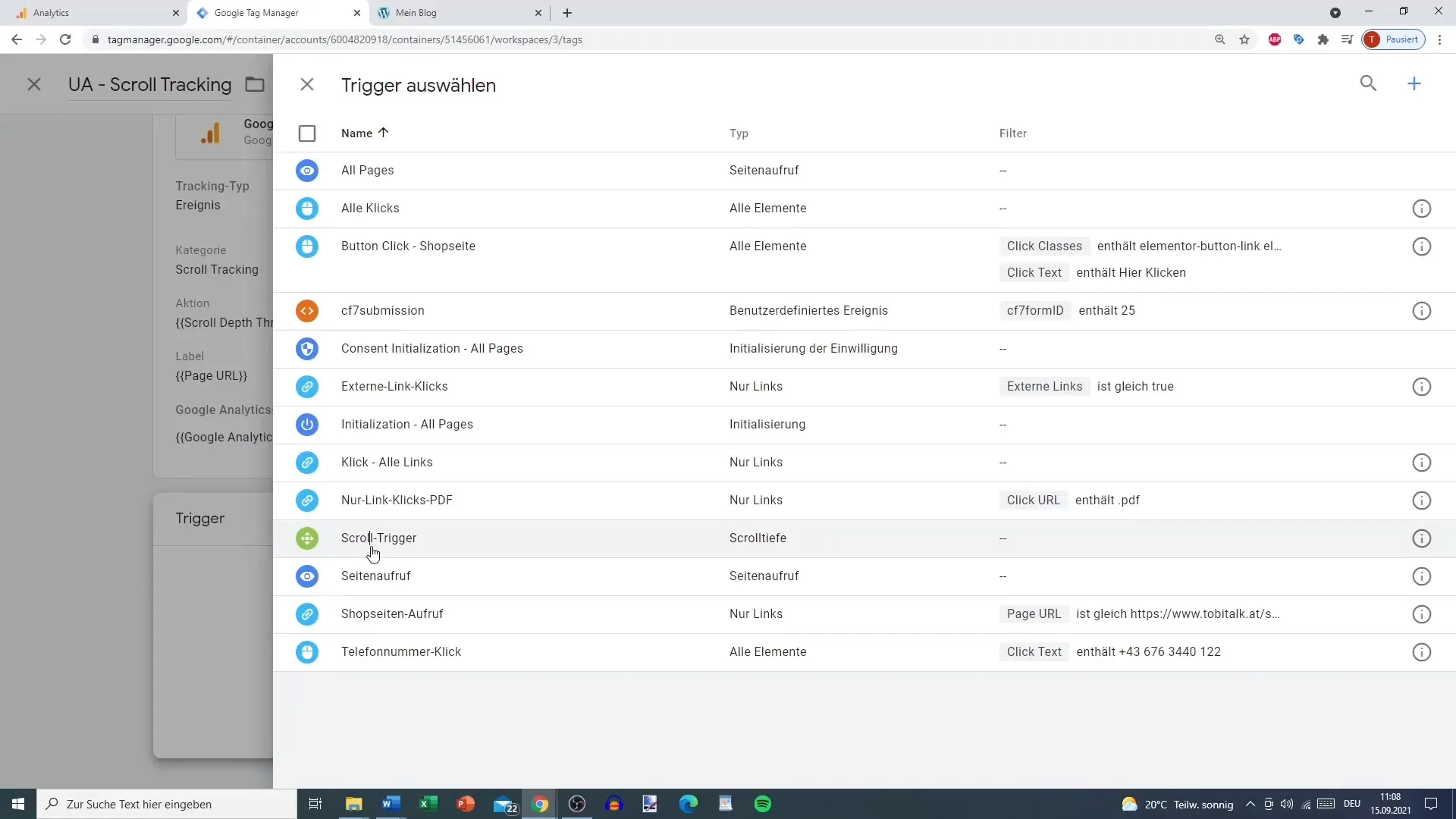Open Excel from the taskbar
Screen dimensions: 1456x819
pyautogui.click(x=428, y=804)
